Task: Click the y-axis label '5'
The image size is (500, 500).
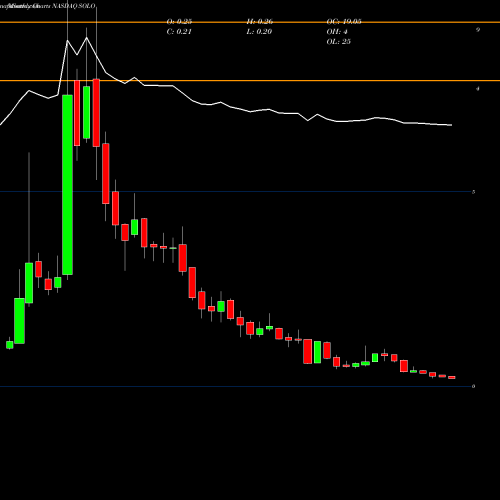Action: pos(473,192)
